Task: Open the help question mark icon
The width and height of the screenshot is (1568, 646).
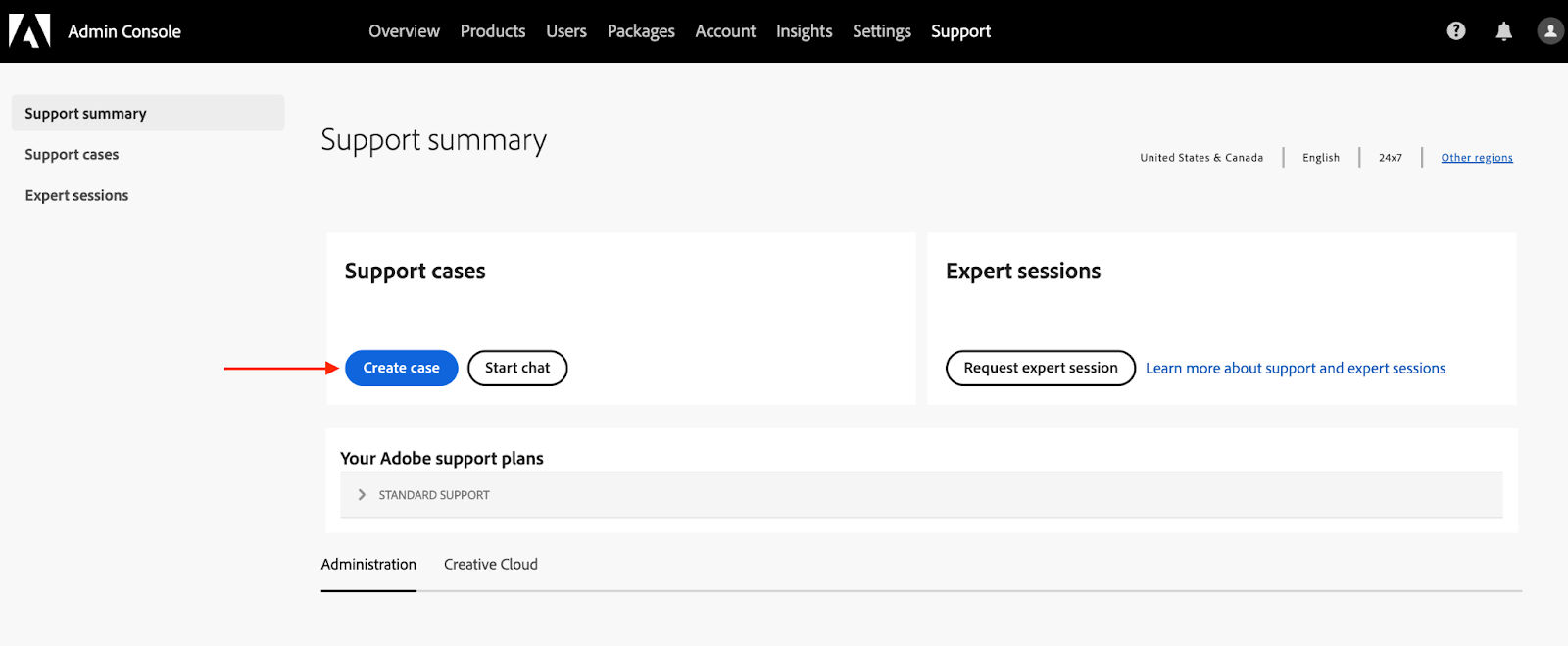Action: (x=1456, y=31)
